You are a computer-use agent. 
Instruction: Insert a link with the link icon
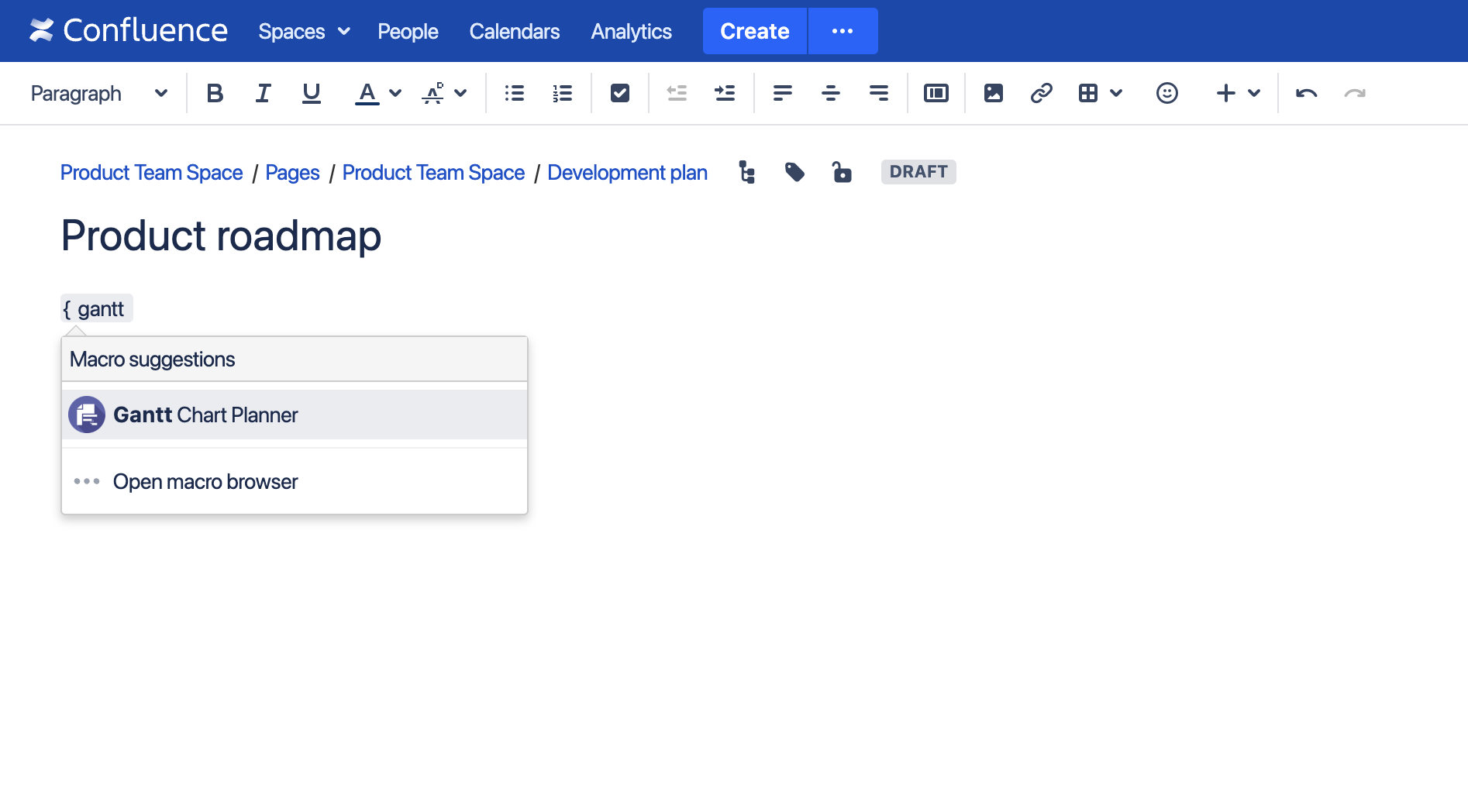1041,93
